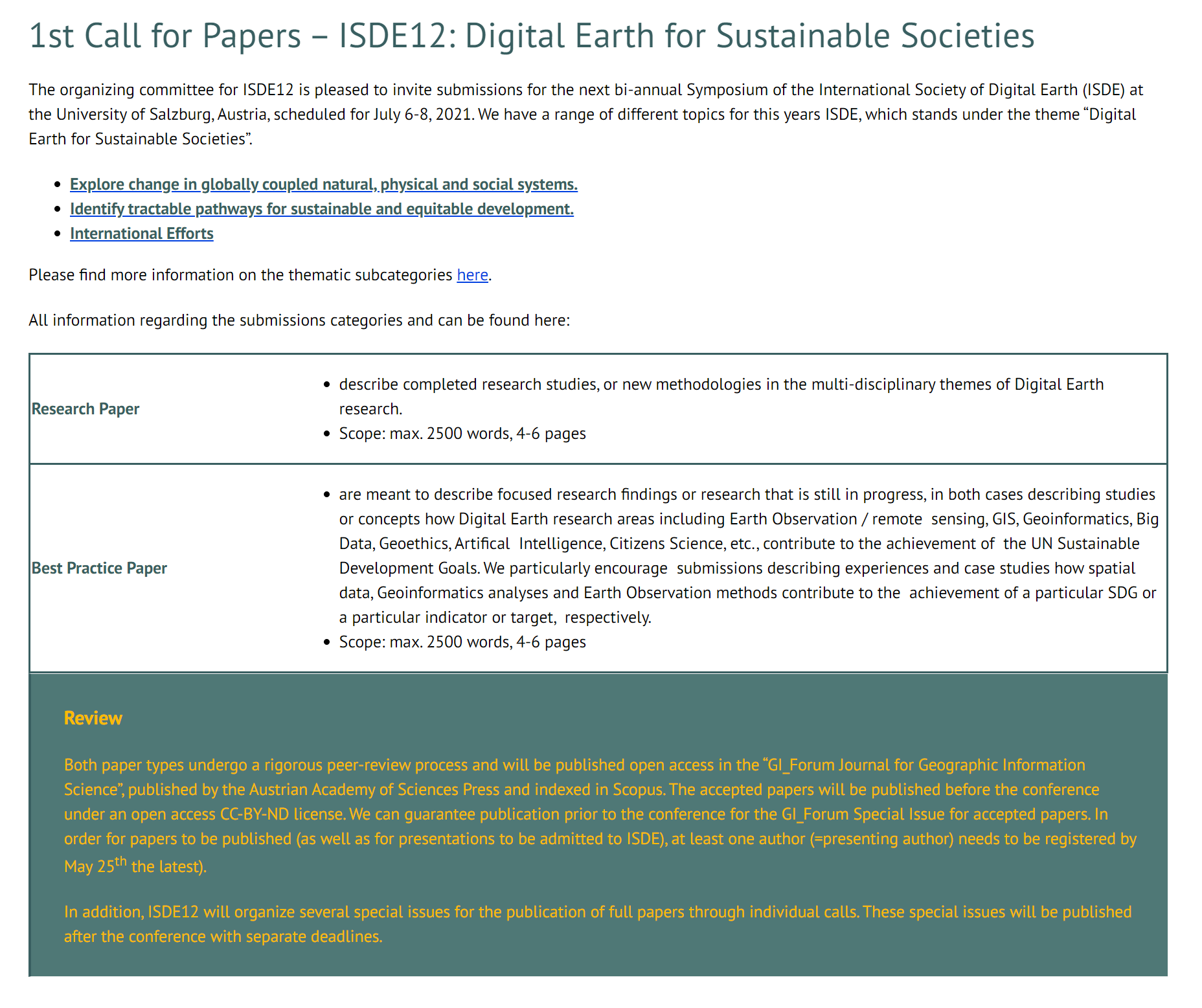1202x1008 pixels.
Task: Open 'Explore change in globally coupled' link
Action: tap(324, 185)
